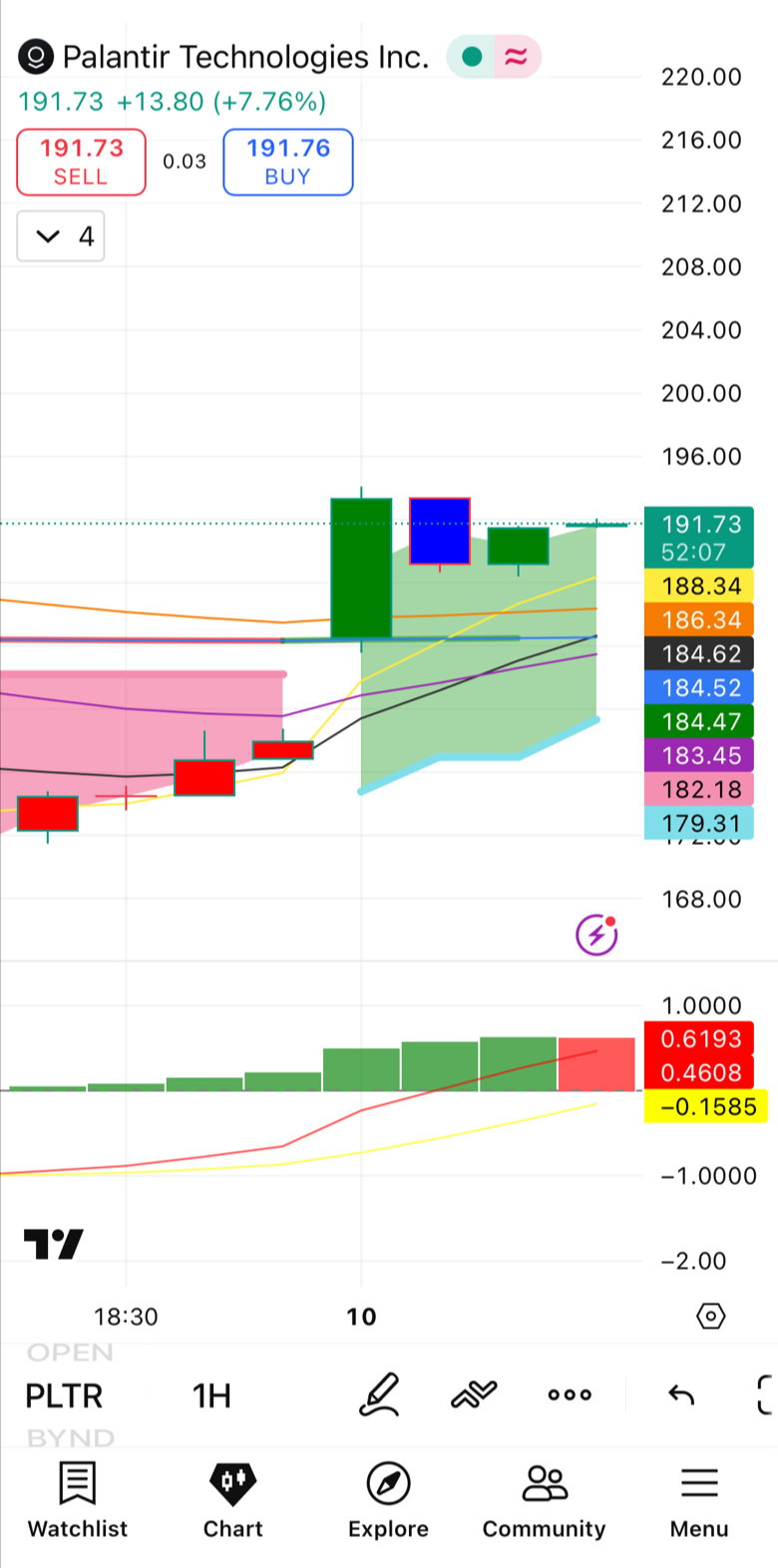Tap the Palantir Technologies Inc. title
Viewport: 778px width, 1568px height.
[x=245, y=57]
